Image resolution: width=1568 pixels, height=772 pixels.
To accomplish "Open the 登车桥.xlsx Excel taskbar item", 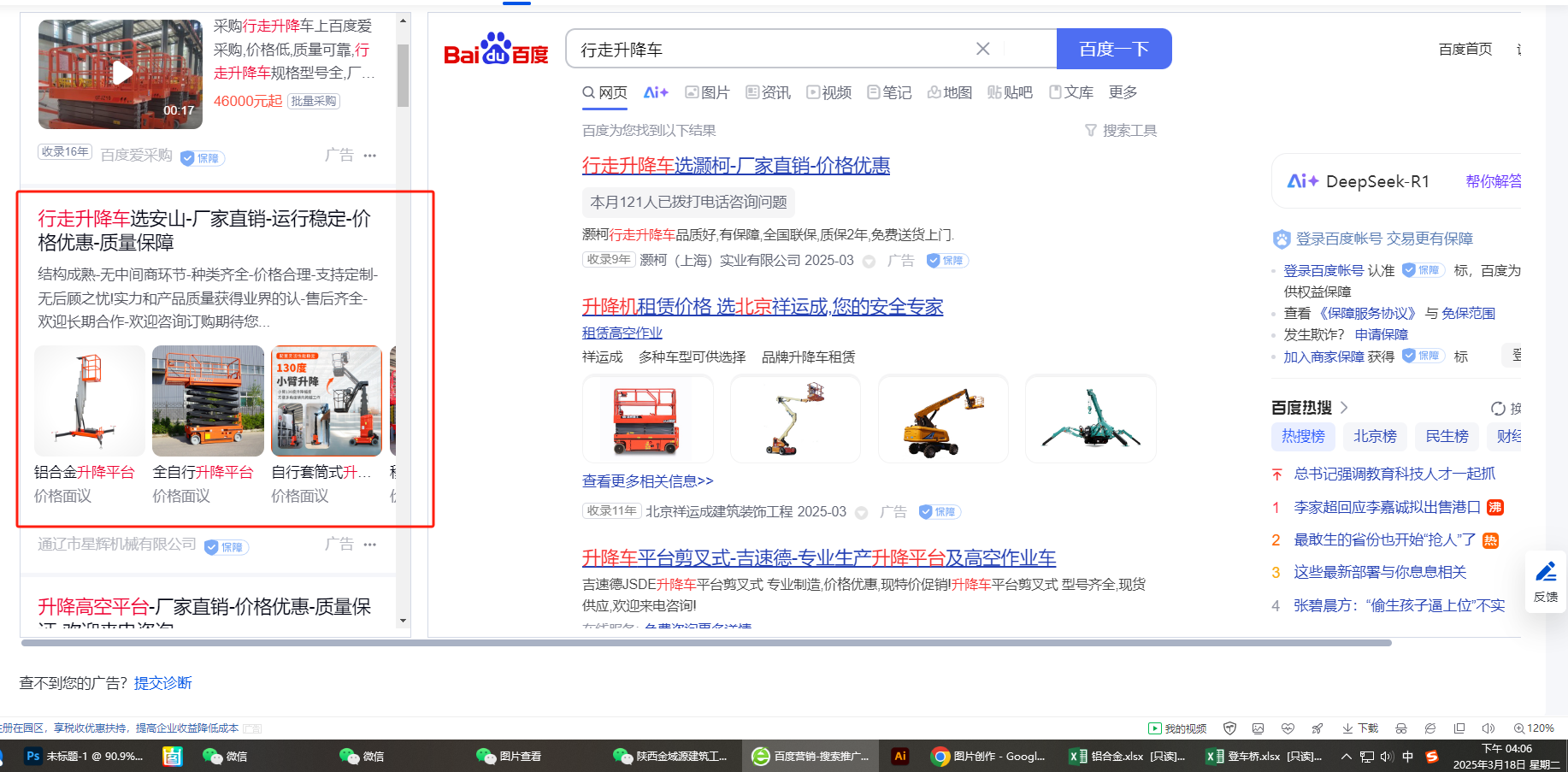I will 1264,757.
